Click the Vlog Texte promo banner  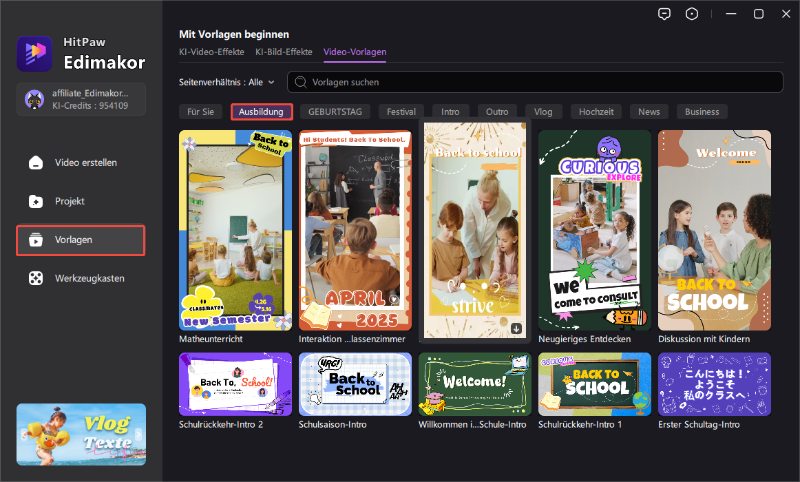click(x=81, y=434)
